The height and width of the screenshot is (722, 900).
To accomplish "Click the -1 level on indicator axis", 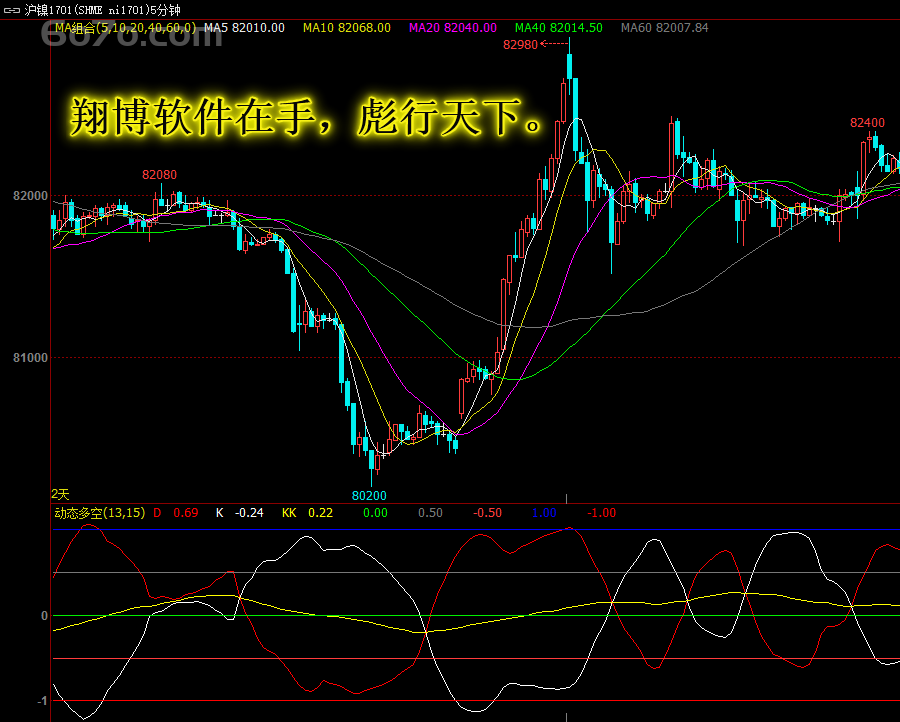I will 43,701.
